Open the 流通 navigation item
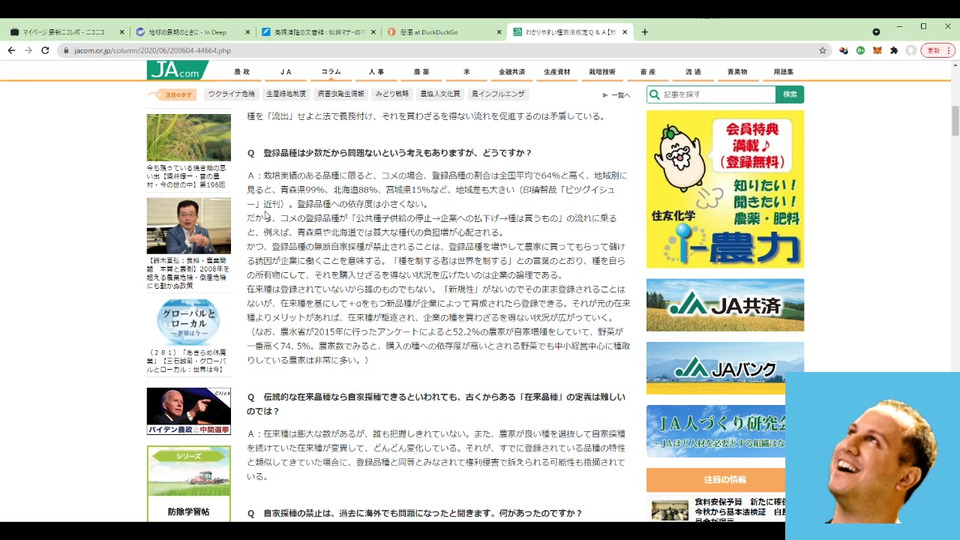The height and width of the screenshot is (540, 960). click(x=692, y=72)
